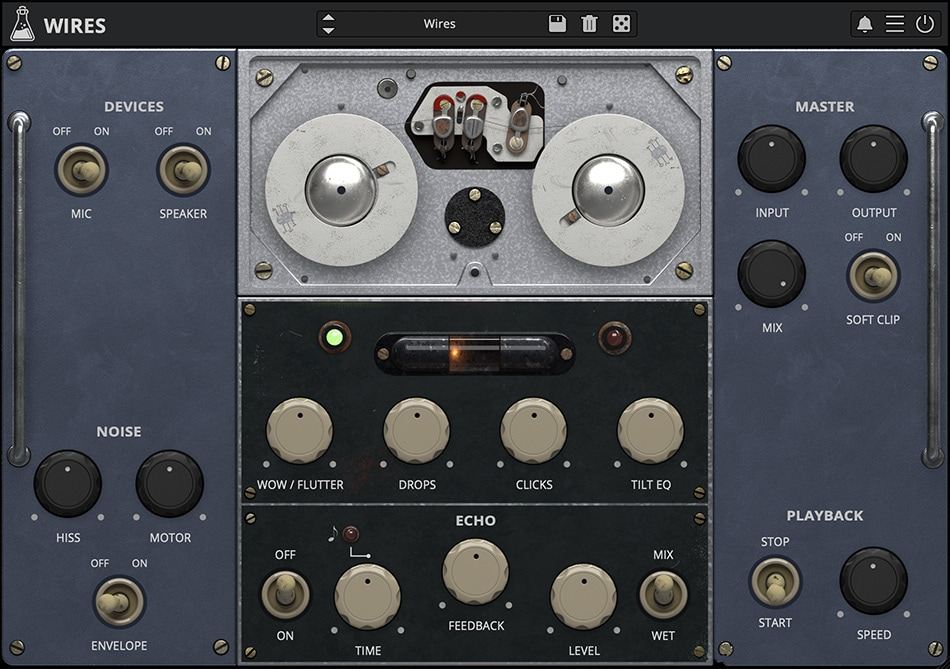Viewport: 950px width, 669px height.
Task: Click the DEVICES section header
Action: click(134, 106)
